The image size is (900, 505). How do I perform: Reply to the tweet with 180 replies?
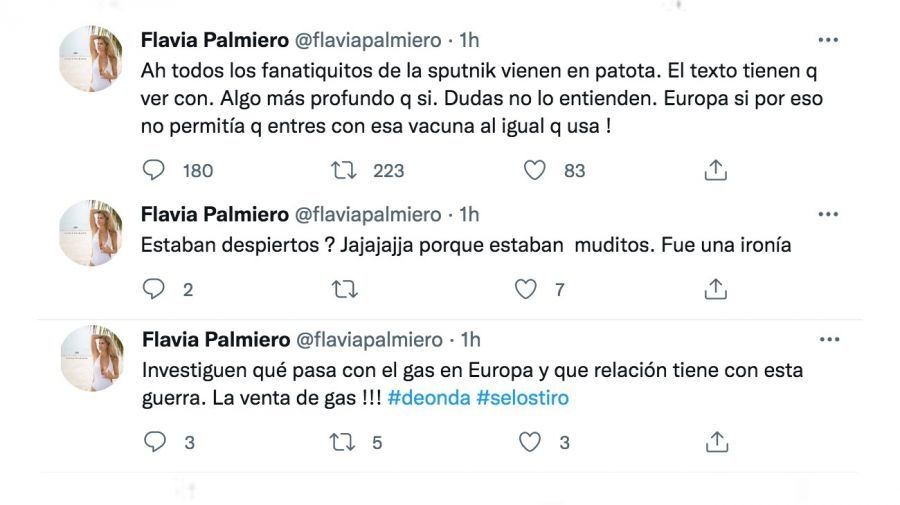[154, 170]
